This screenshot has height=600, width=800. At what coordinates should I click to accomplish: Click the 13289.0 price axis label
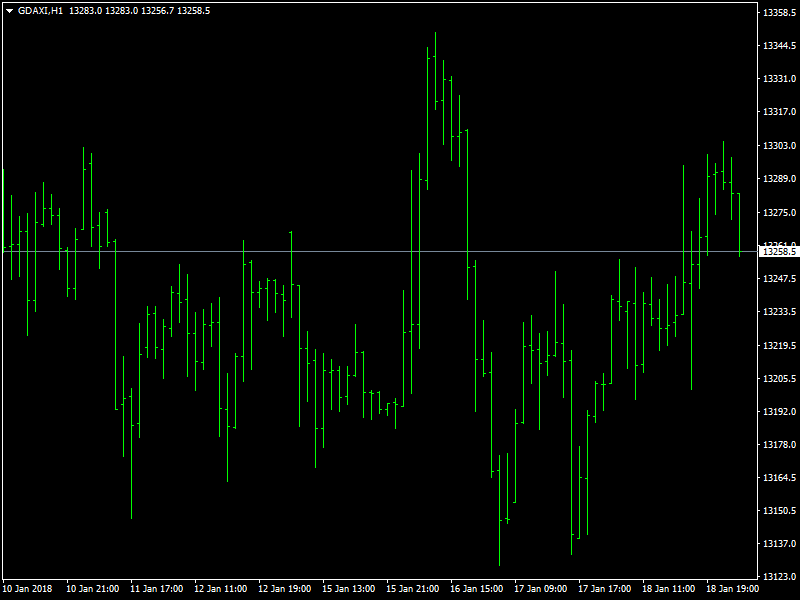(x=779, y=179)
